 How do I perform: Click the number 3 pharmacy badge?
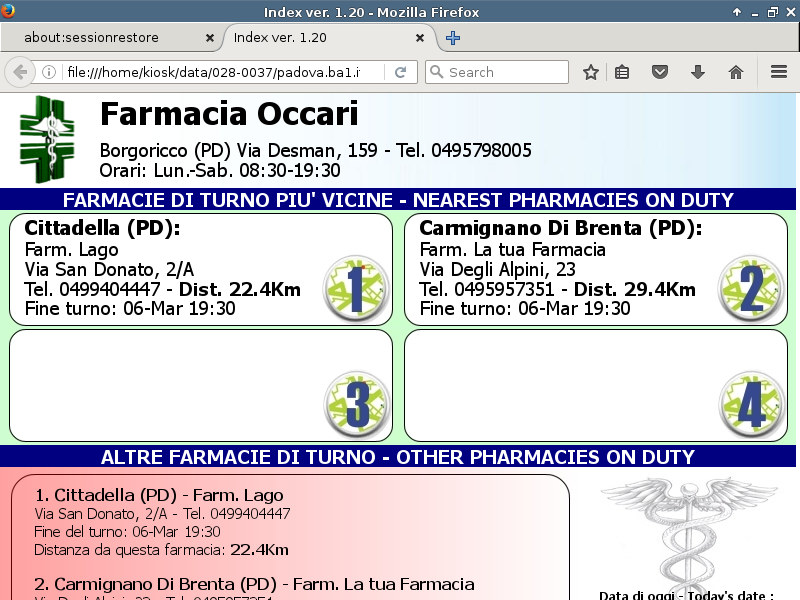point(357,405)
